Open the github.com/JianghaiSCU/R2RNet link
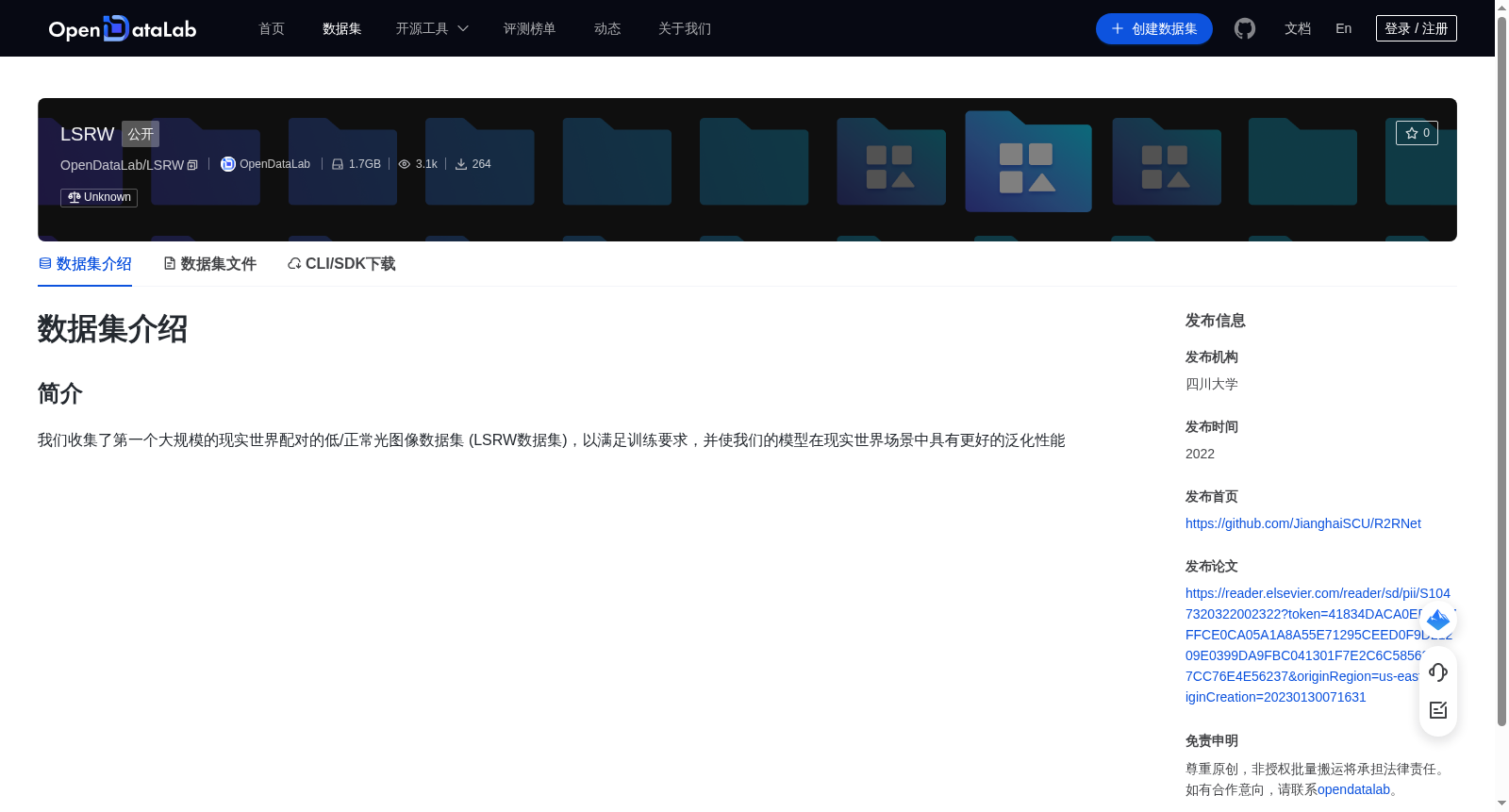Viewport: 1509px width, 812px height. tap(1303, 523)
